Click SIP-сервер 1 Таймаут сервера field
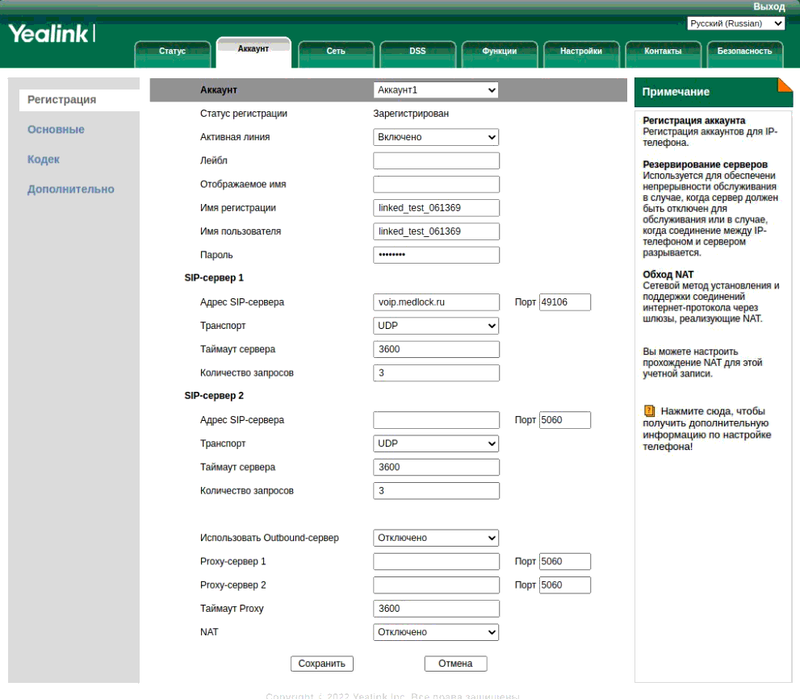Screen dimensions: 800x699 pyautogui.click(x=436, y=350)
